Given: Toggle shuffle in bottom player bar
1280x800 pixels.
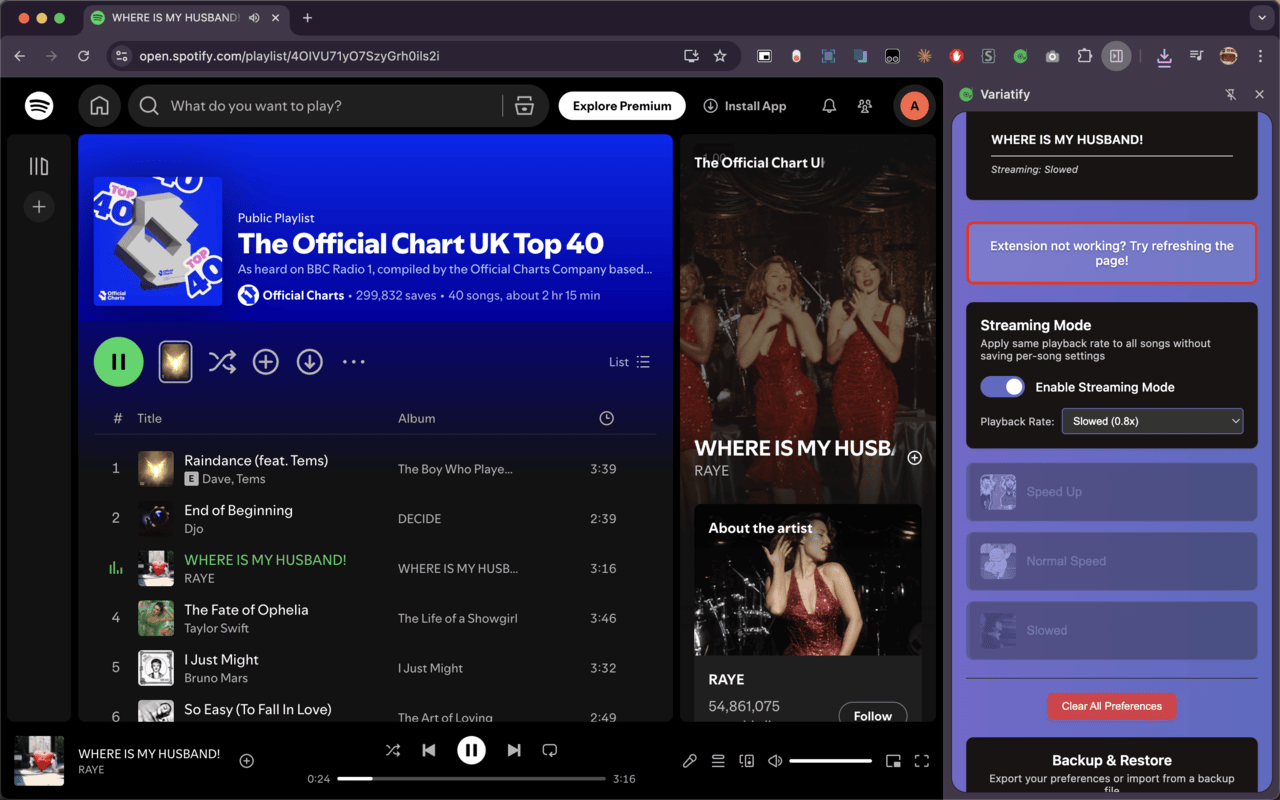Looking at the screenshot, I should [393, 750].
